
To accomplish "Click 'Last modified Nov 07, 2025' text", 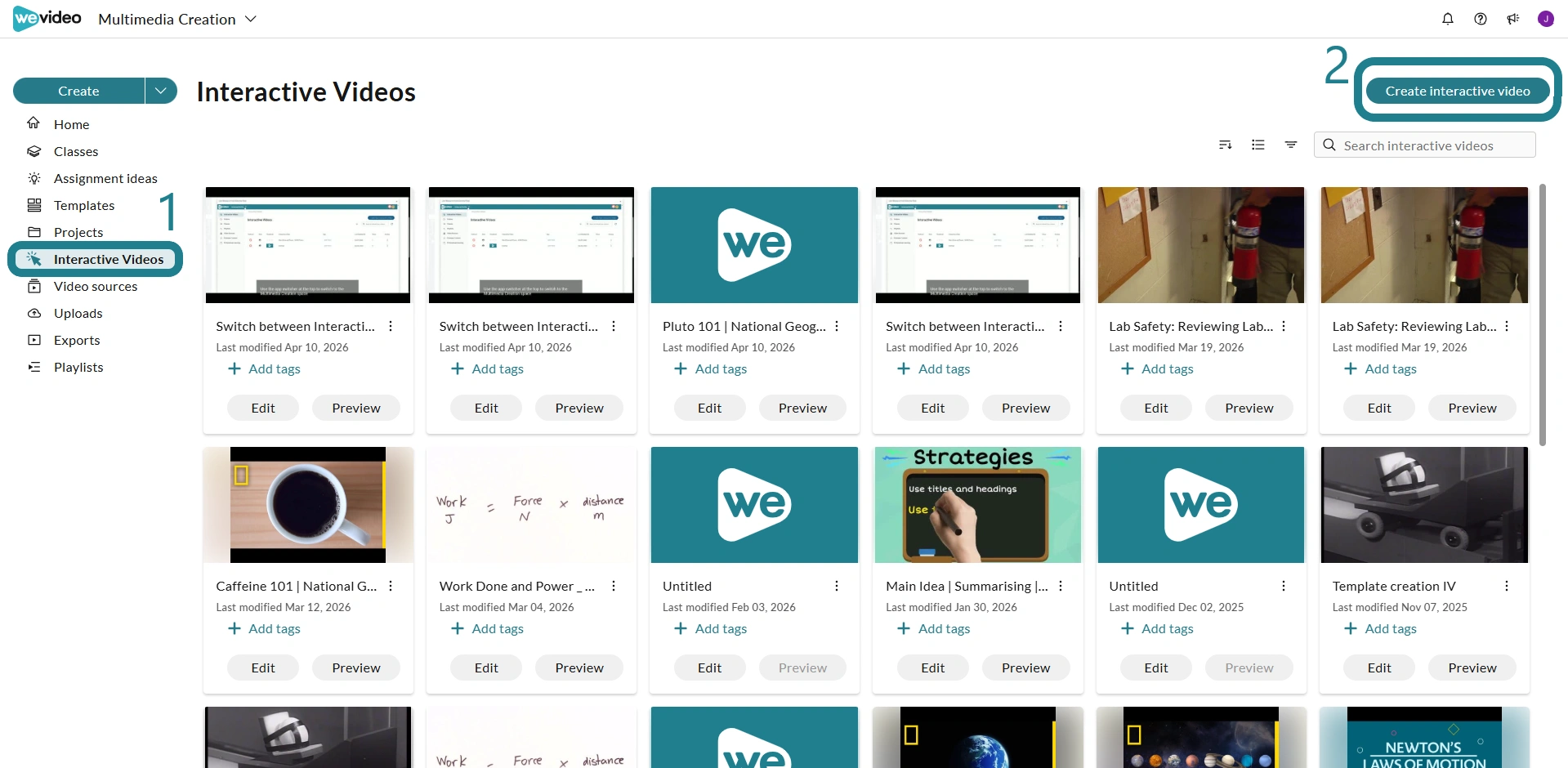I will coord(1400,607).
